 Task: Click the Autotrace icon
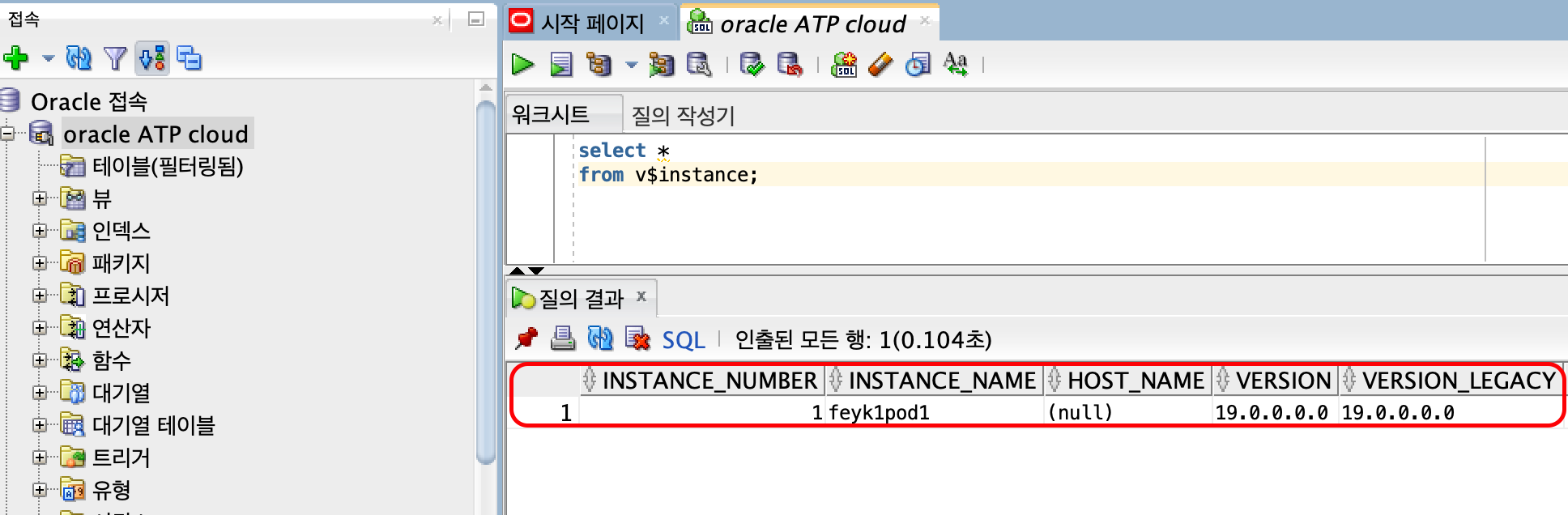click(x=662, y=64)
